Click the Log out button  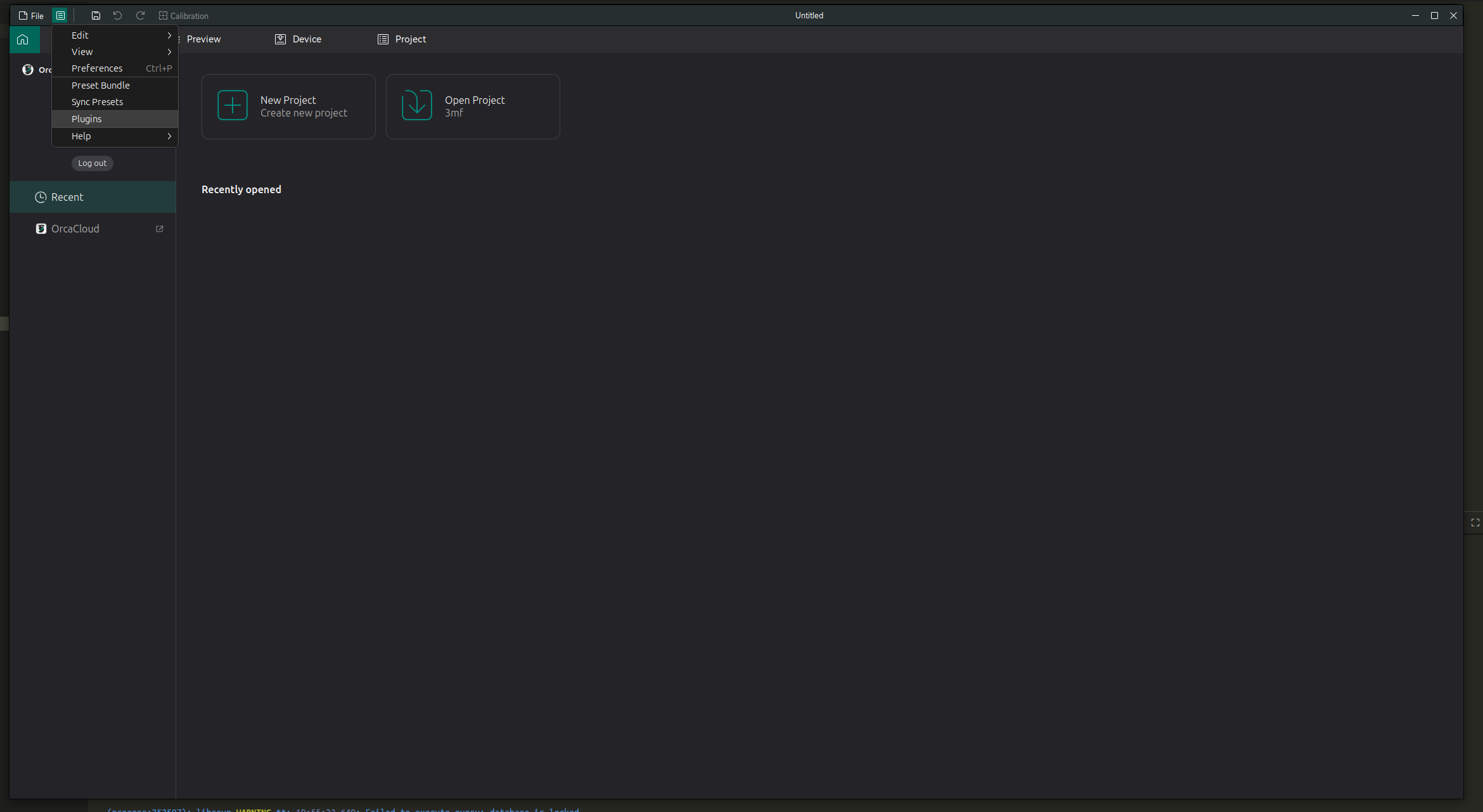click(x=93, y=163)
